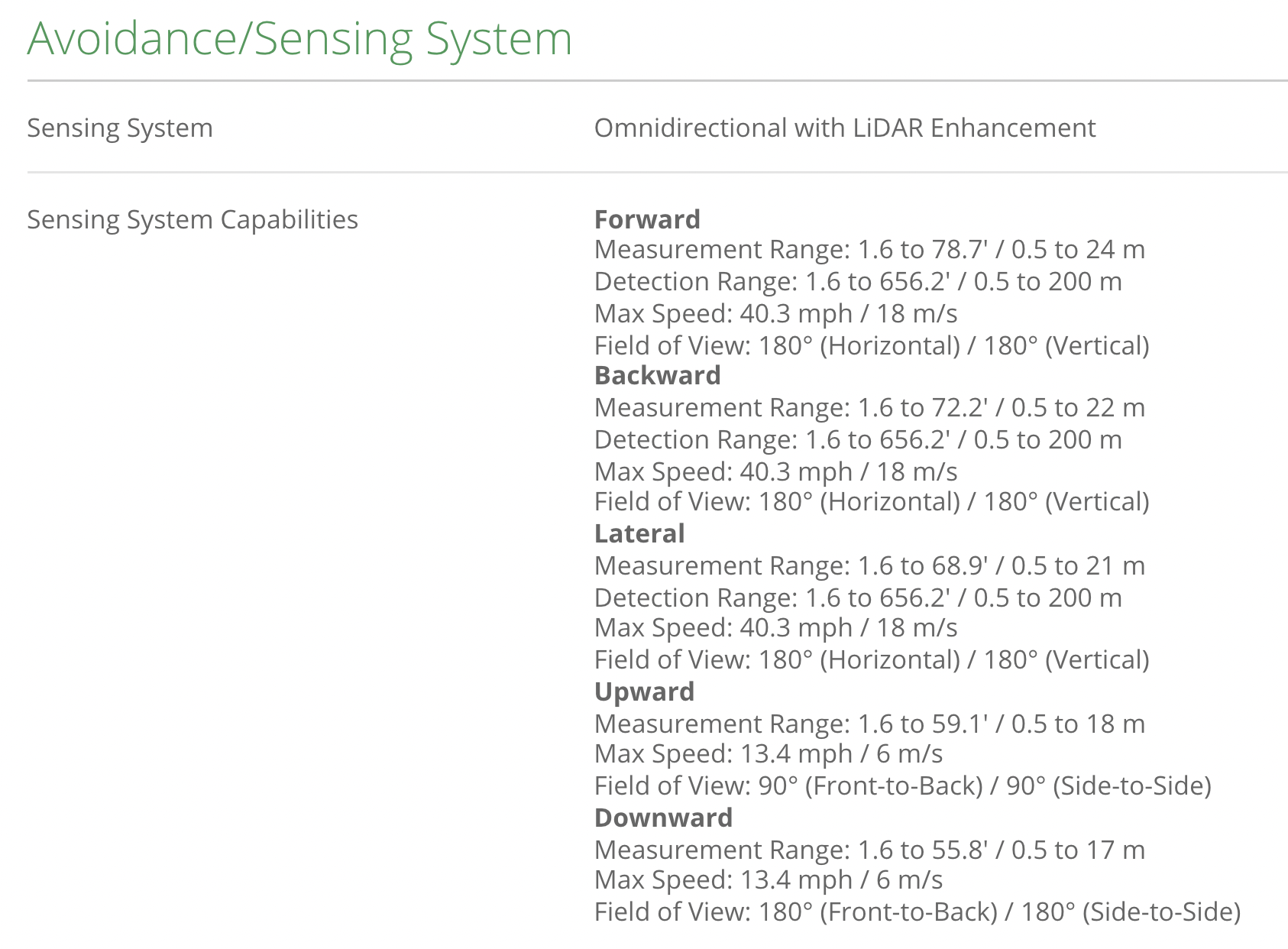
Task: Click the 0.5 to 21 m measurement range line
Action: pyautogui.click(x=869, y=565)
